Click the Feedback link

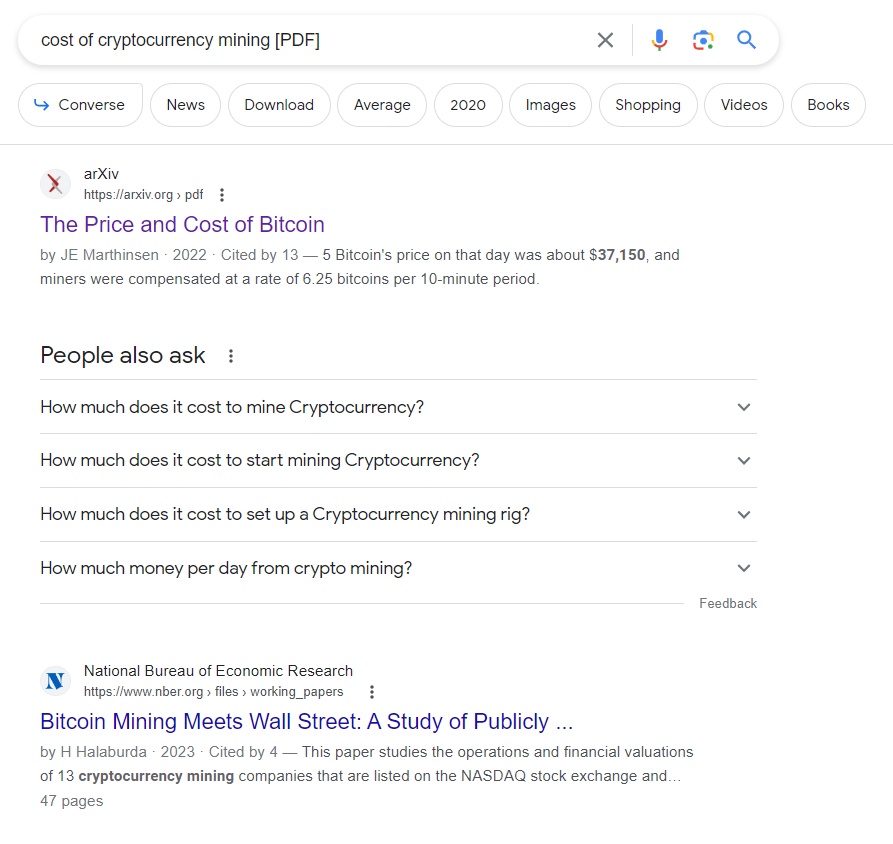point(728,603)
